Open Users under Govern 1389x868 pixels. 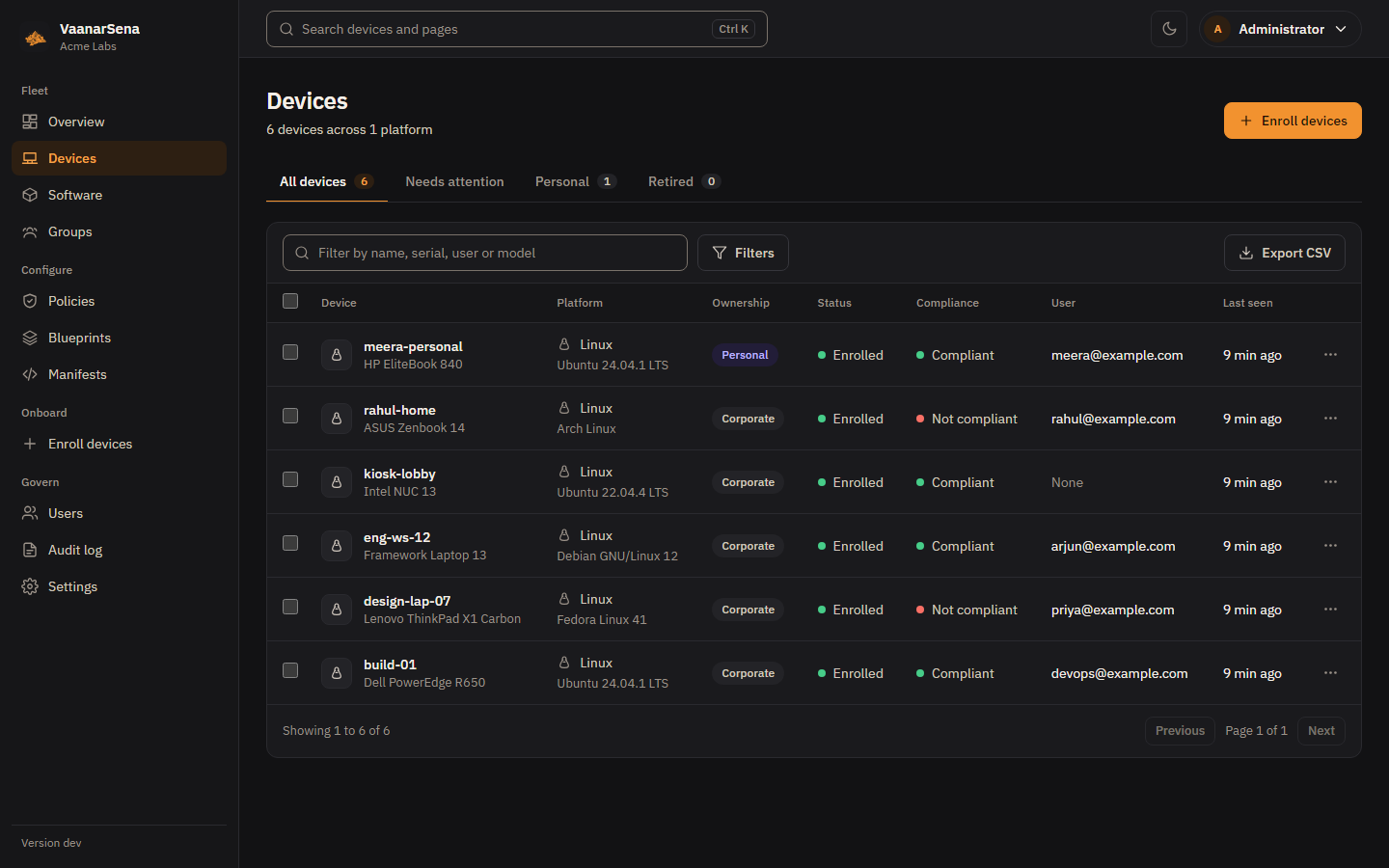point(119,513)
